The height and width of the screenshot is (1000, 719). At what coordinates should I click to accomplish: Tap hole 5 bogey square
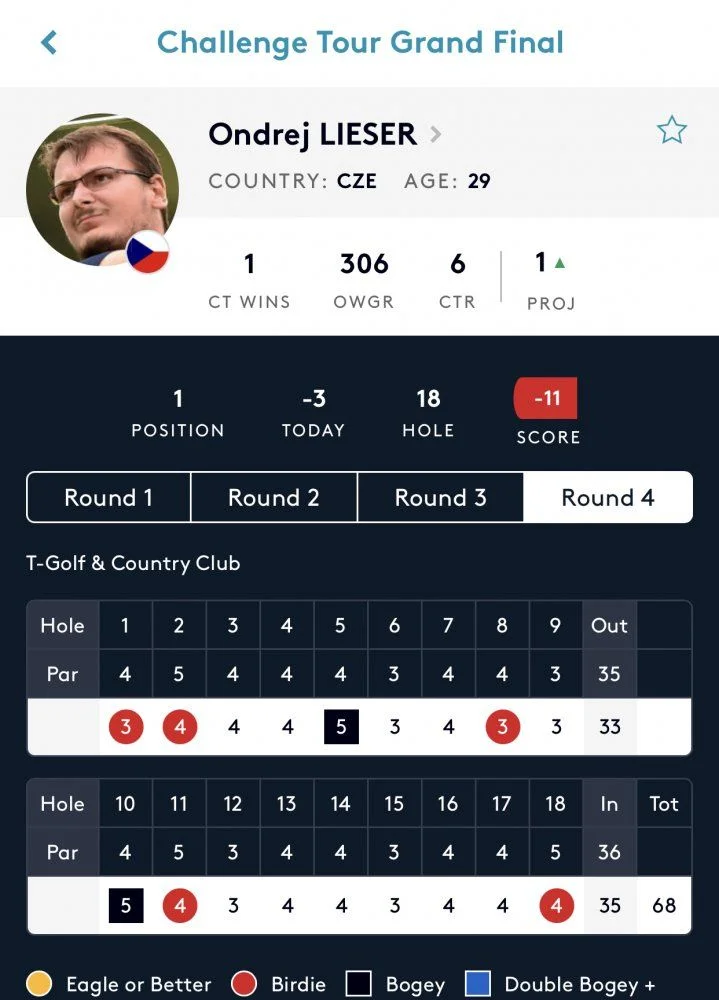pos(341,726)
